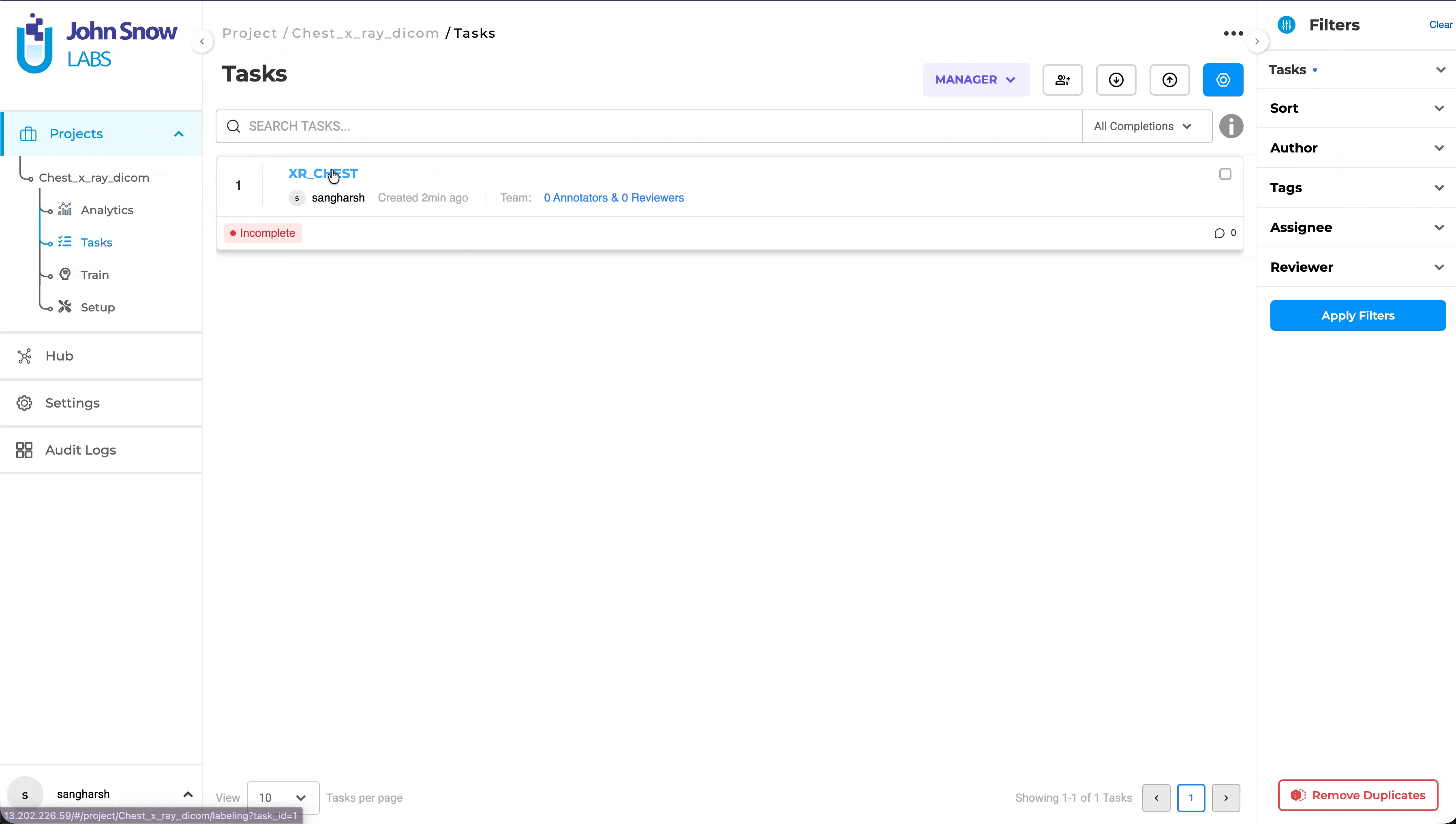Click the Incomplete status badge
Image resolution: width=1456 pixels, height=824 pixels.
(263, 233)
